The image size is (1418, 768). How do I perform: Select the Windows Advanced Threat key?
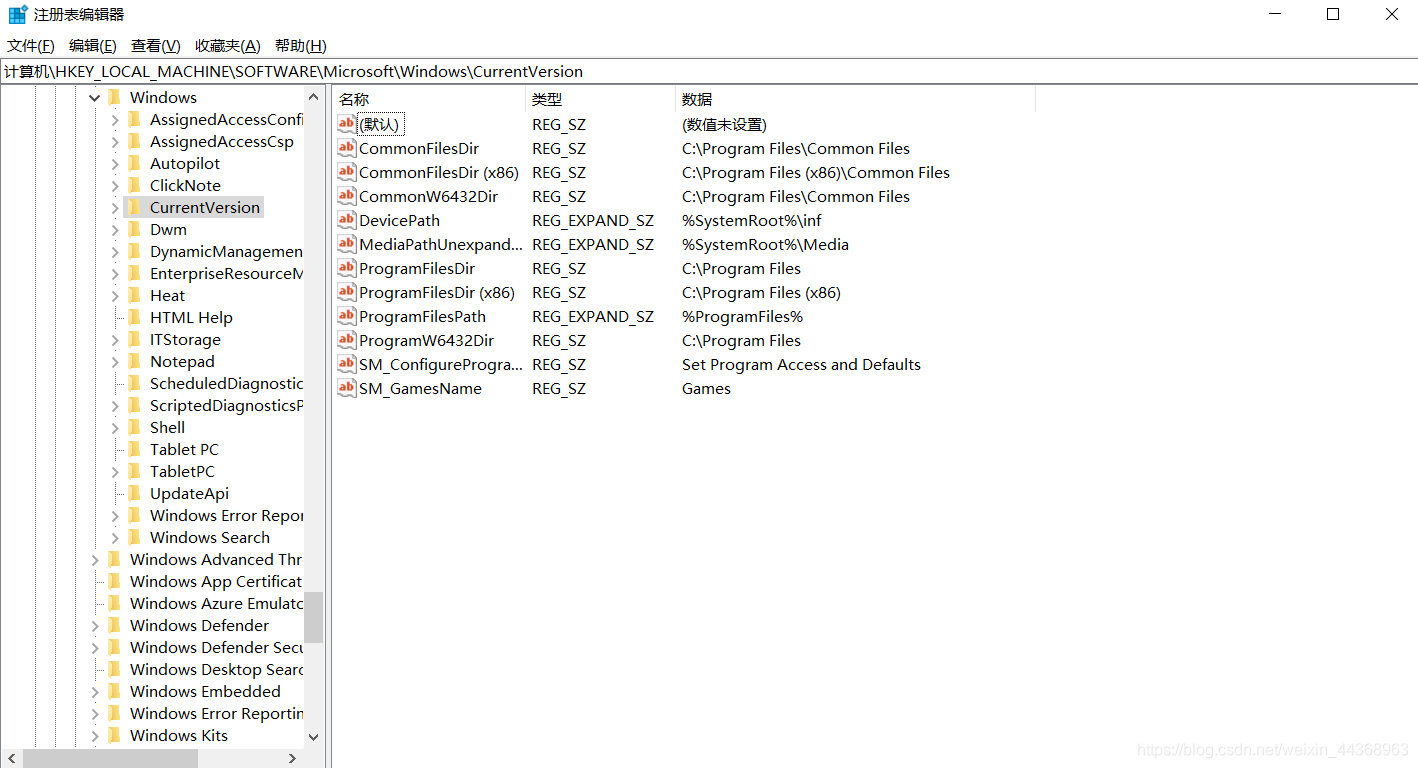point(215,559)
